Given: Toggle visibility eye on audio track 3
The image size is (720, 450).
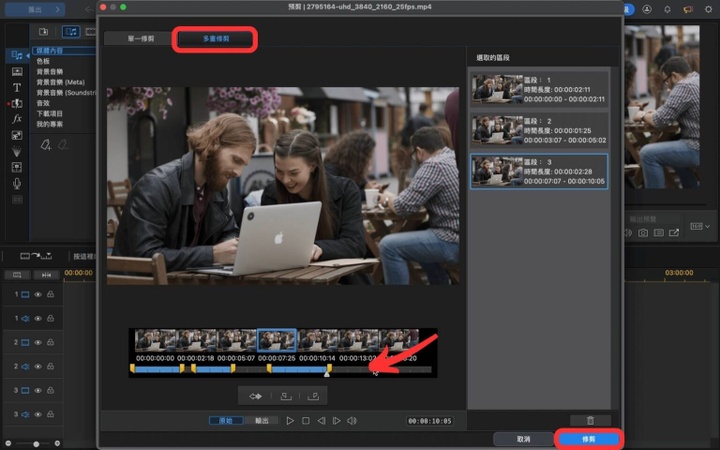Looking at the screenshot, I should [38, 414].
